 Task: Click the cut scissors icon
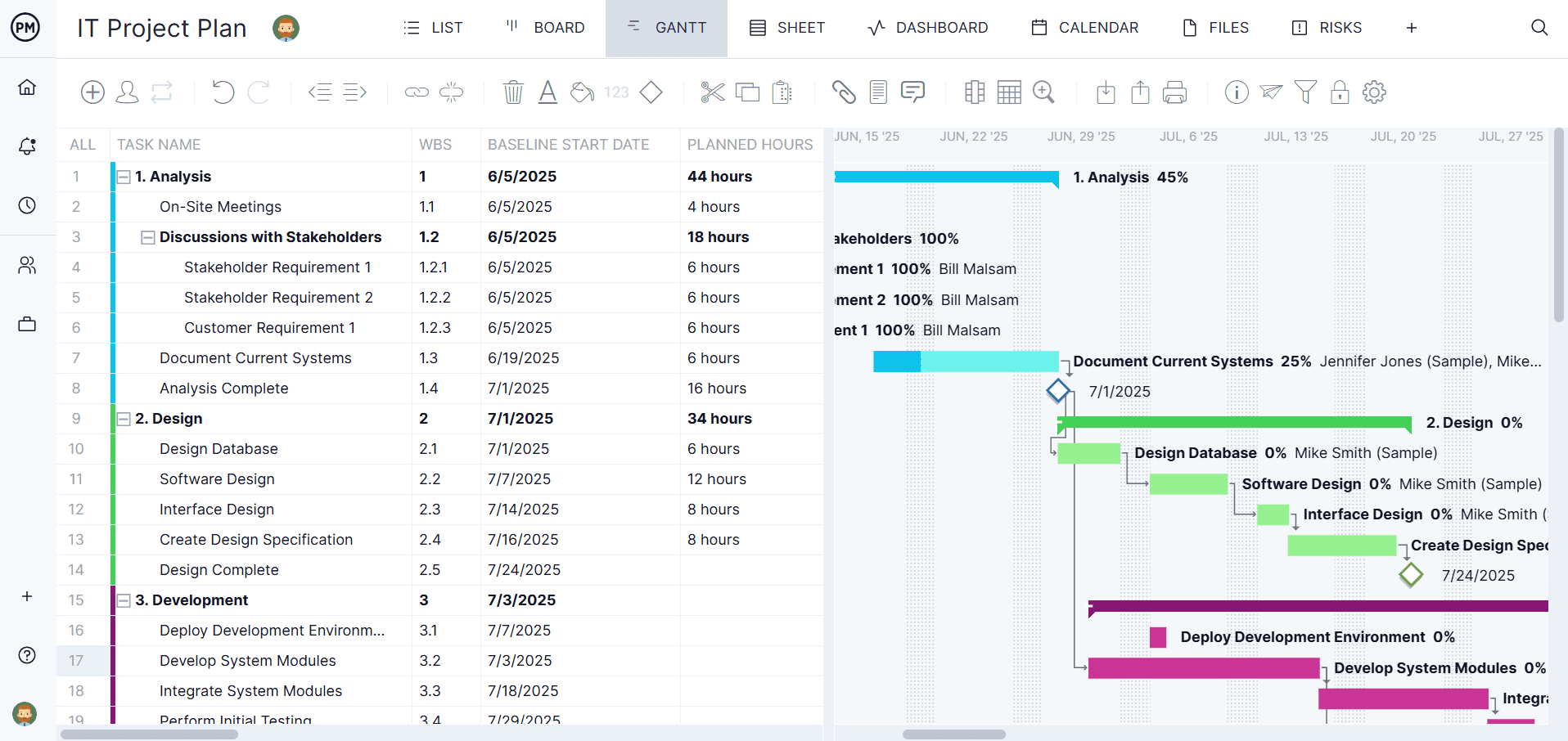[x=713, y=92]
